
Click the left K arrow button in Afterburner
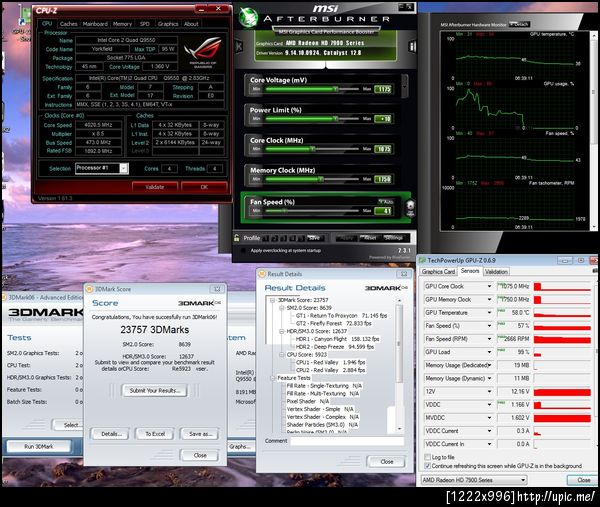coord(239,47)
